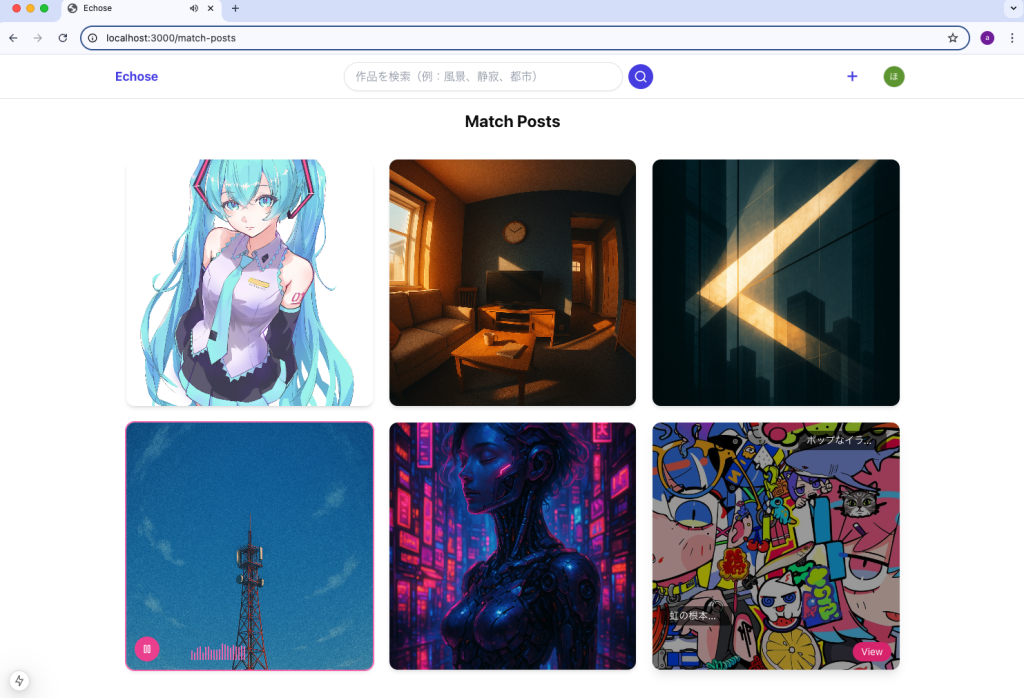
Task: Pause audio on the radio tower post
Action: tap(147, 649)
